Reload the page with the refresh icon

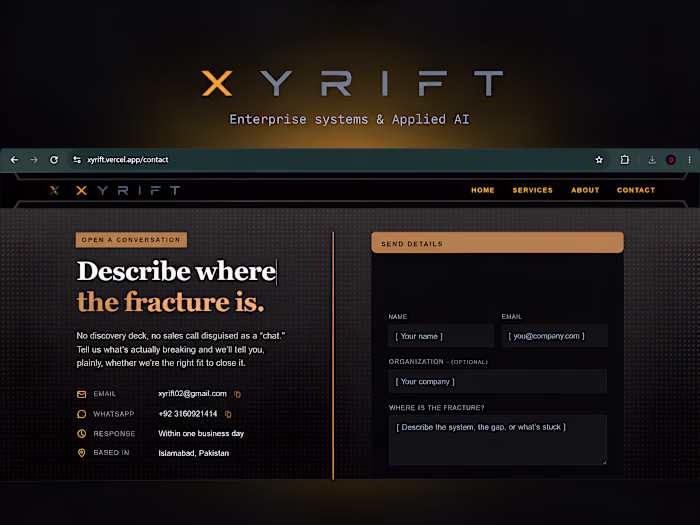click(54, 160)
